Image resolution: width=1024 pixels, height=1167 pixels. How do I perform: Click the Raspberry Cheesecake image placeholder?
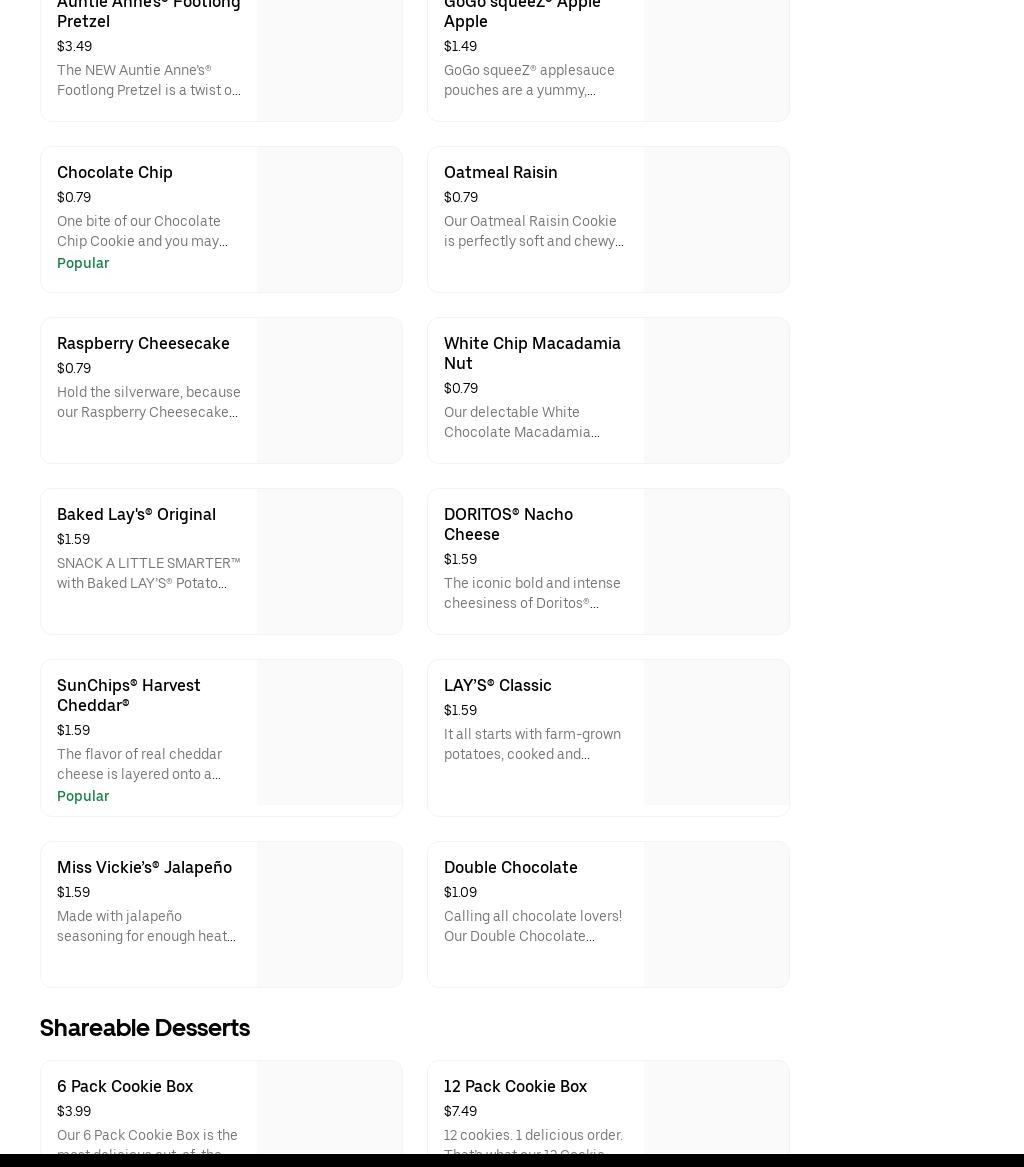point(329,391)
